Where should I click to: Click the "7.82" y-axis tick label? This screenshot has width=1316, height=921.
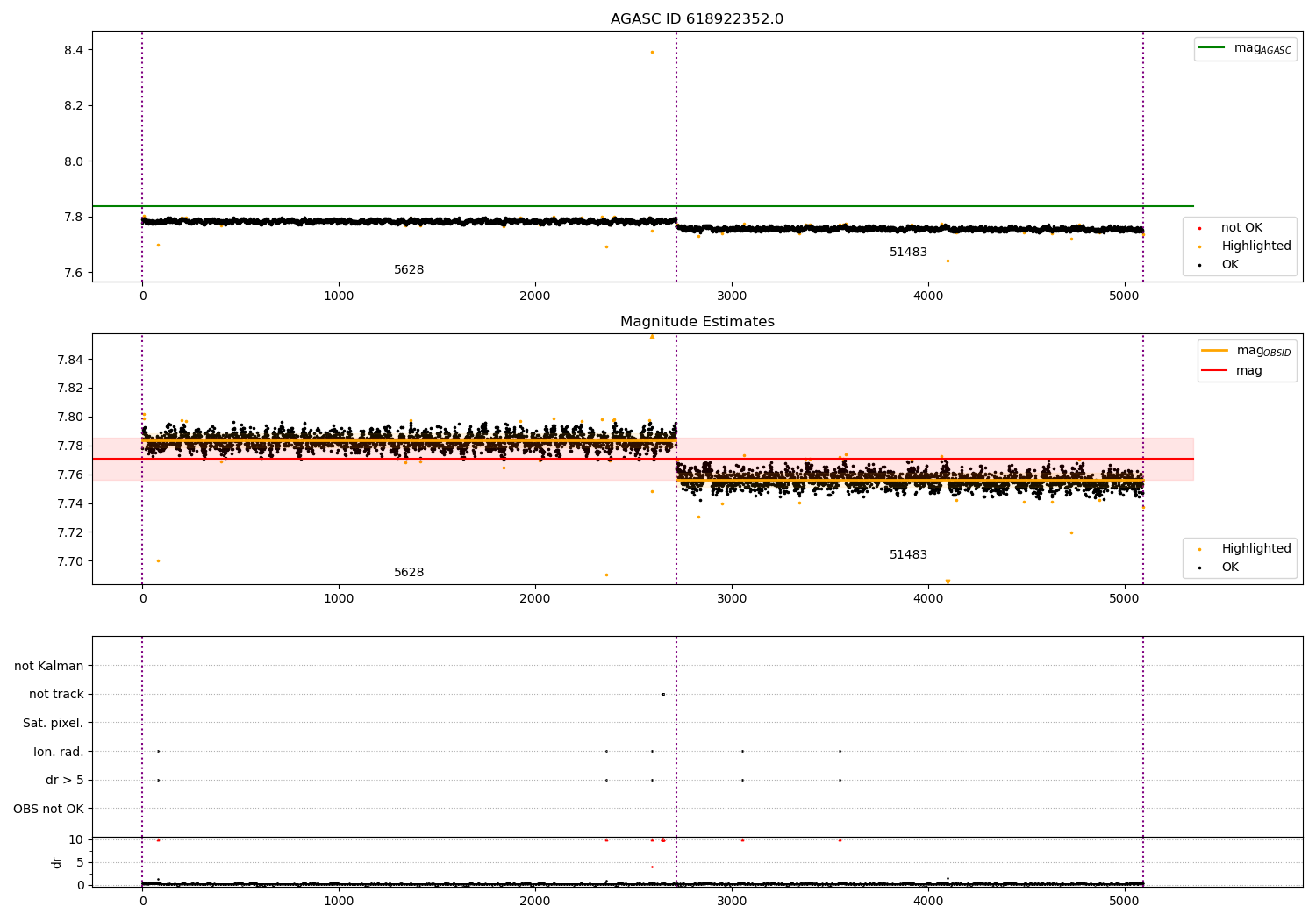(x=69, y=388)
